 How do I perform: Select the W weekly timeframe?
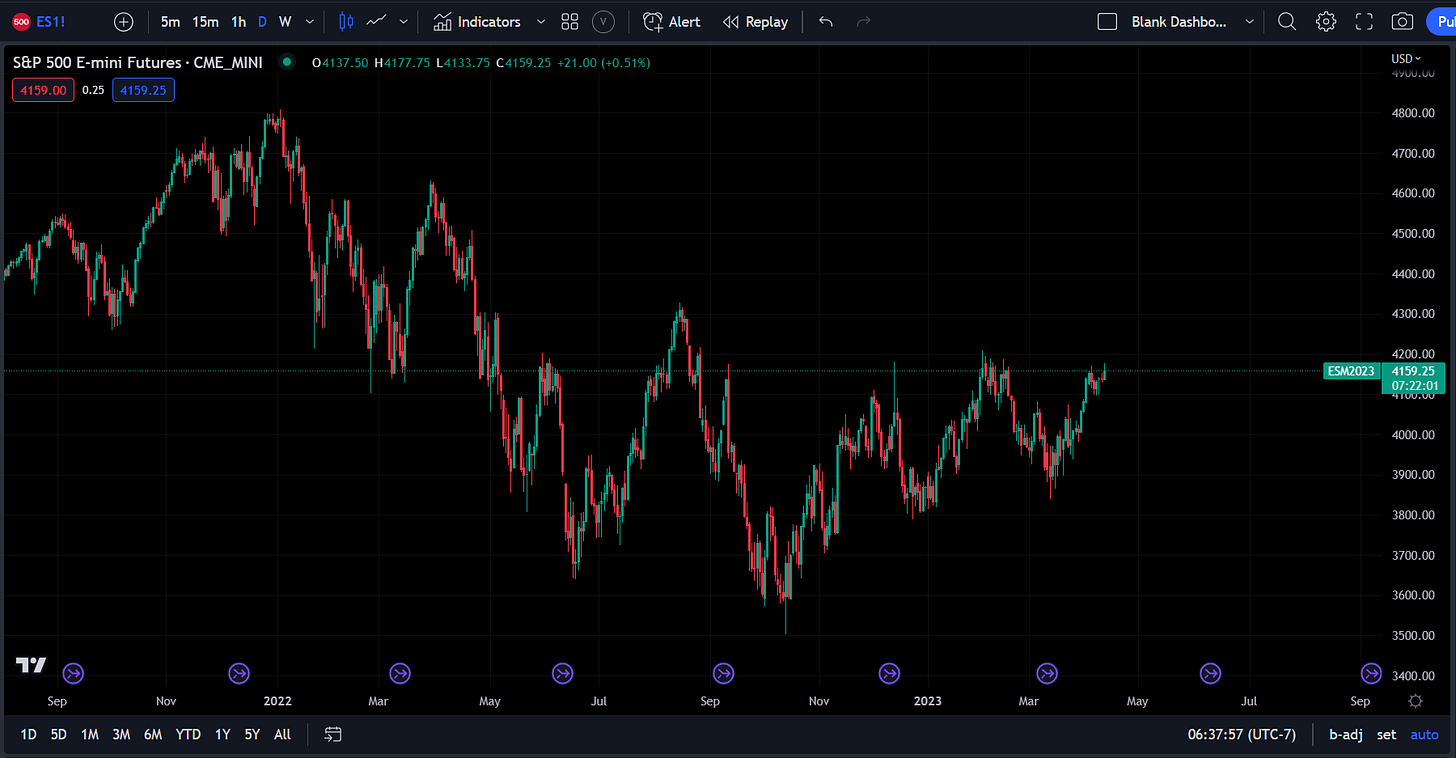point(285,21)
